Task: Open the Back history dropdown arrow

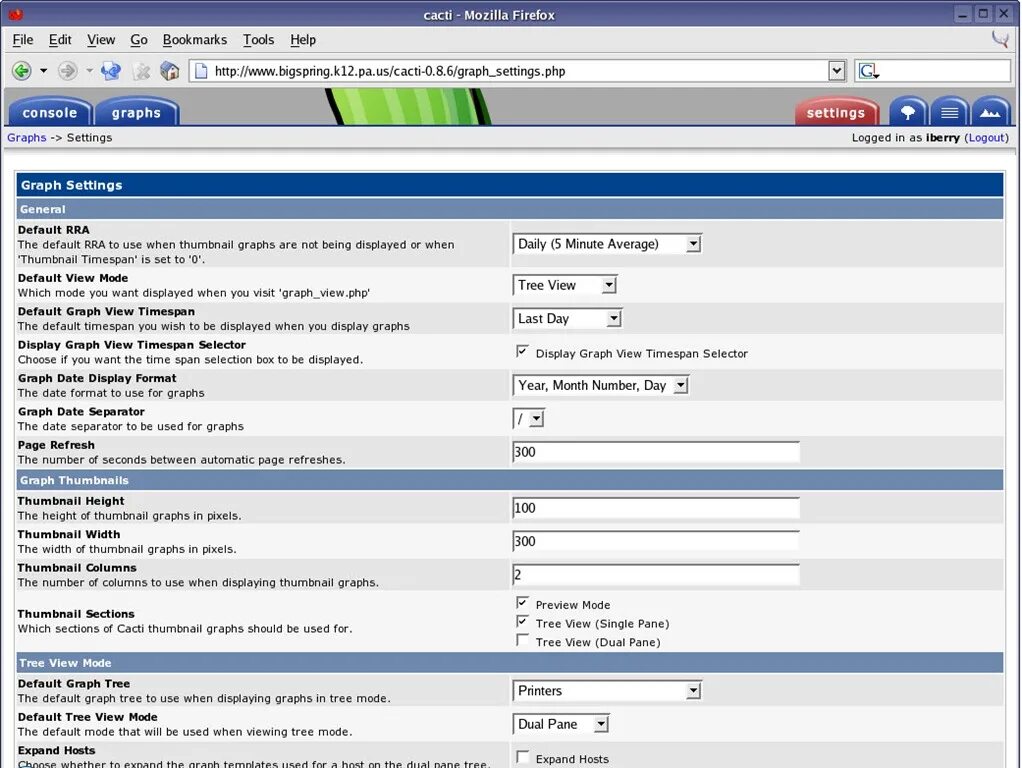Action: 44,70
